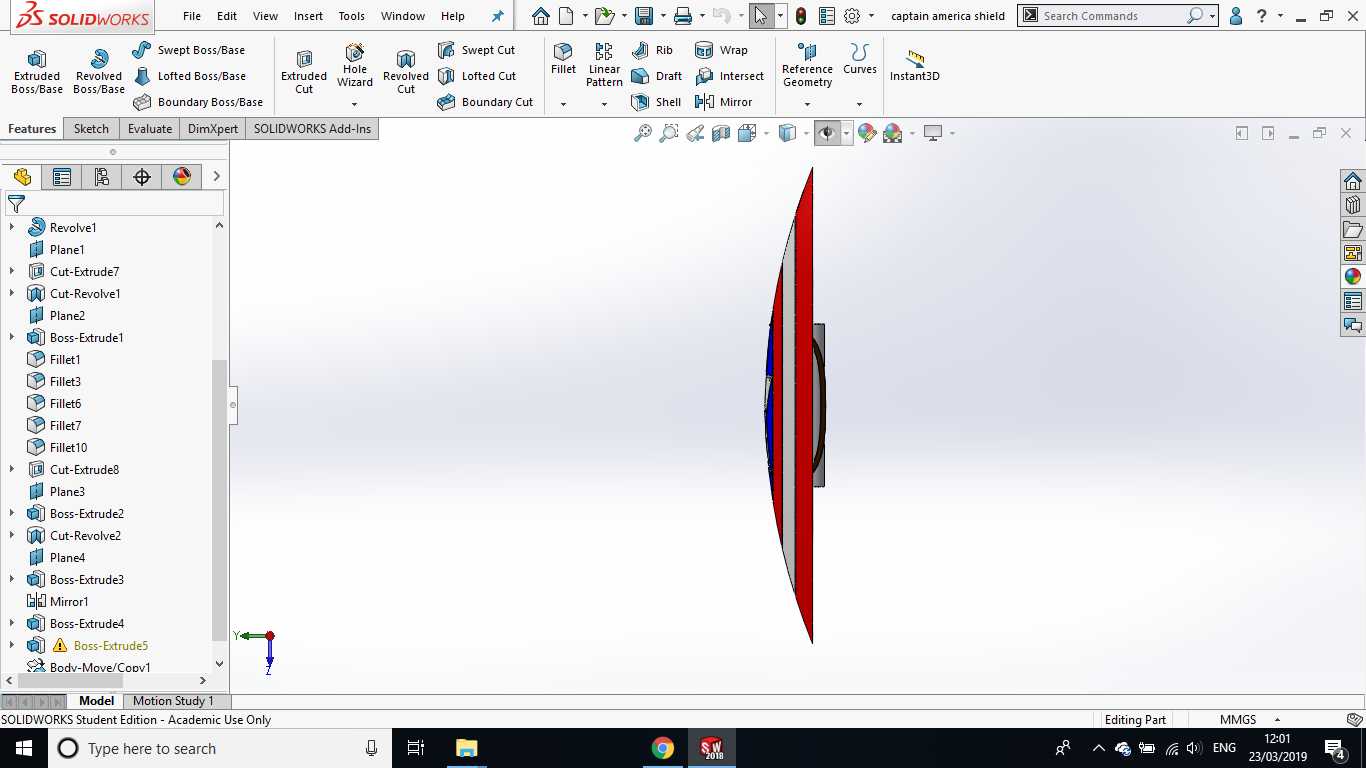Select the Lofted Cut tool
The image size is (1366, 768).
pos(477,76)
